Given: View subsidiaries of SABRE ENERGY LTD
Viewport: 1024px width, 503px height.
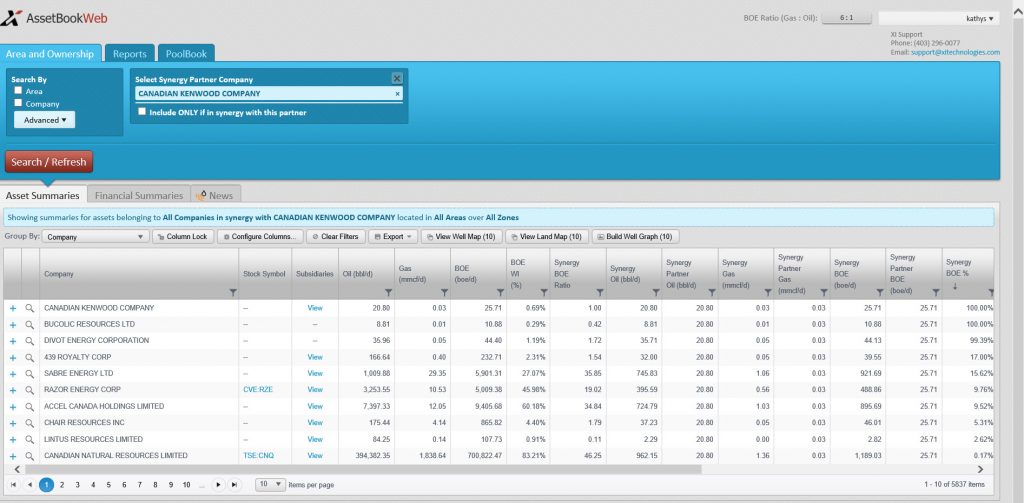Looking at the screenshot, I should coord(315,374).
